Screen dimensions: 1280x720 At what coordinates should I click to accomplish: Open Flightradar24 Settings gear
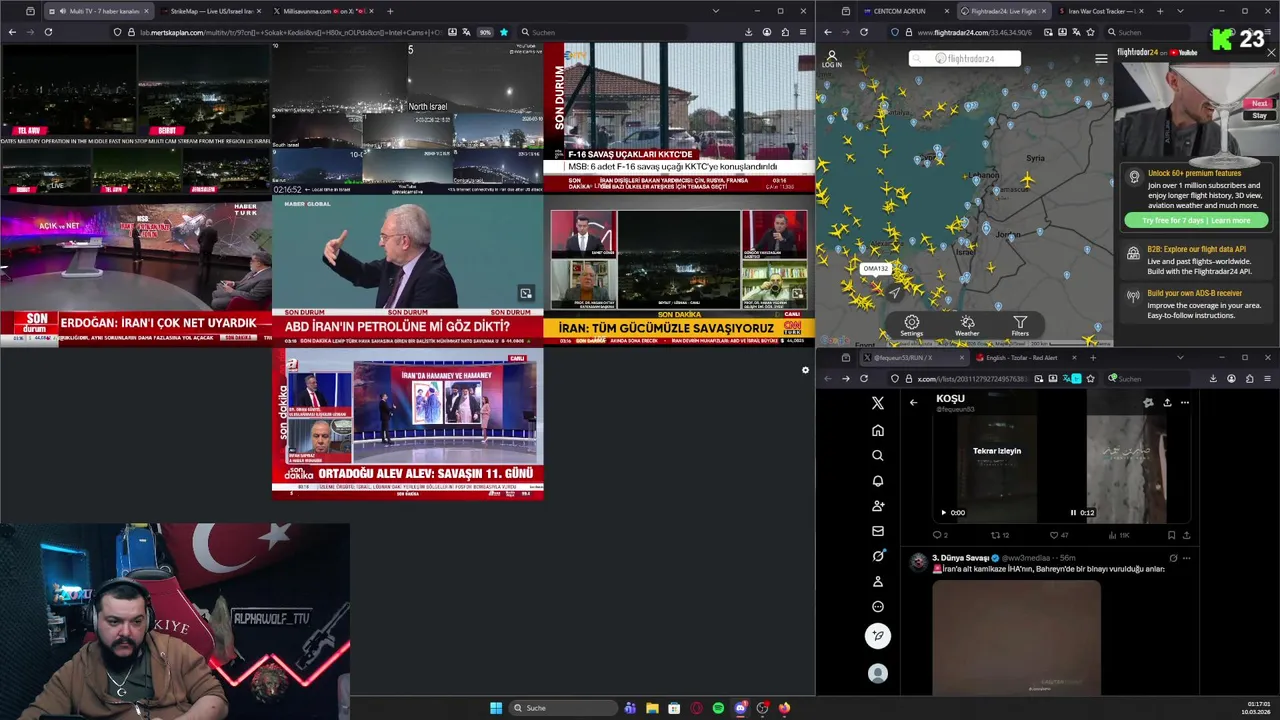[911, 326]
